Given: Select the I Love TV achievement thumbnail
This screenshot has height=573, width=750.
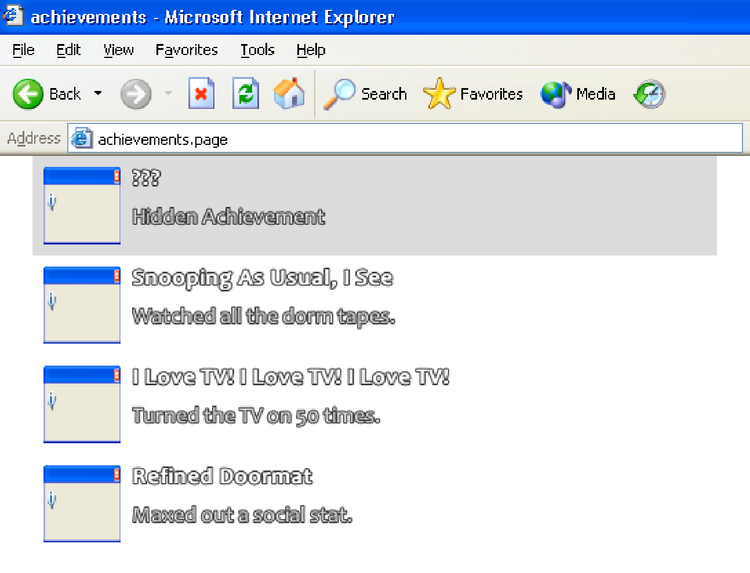Looking at the screenshot, I should (82, 404).
